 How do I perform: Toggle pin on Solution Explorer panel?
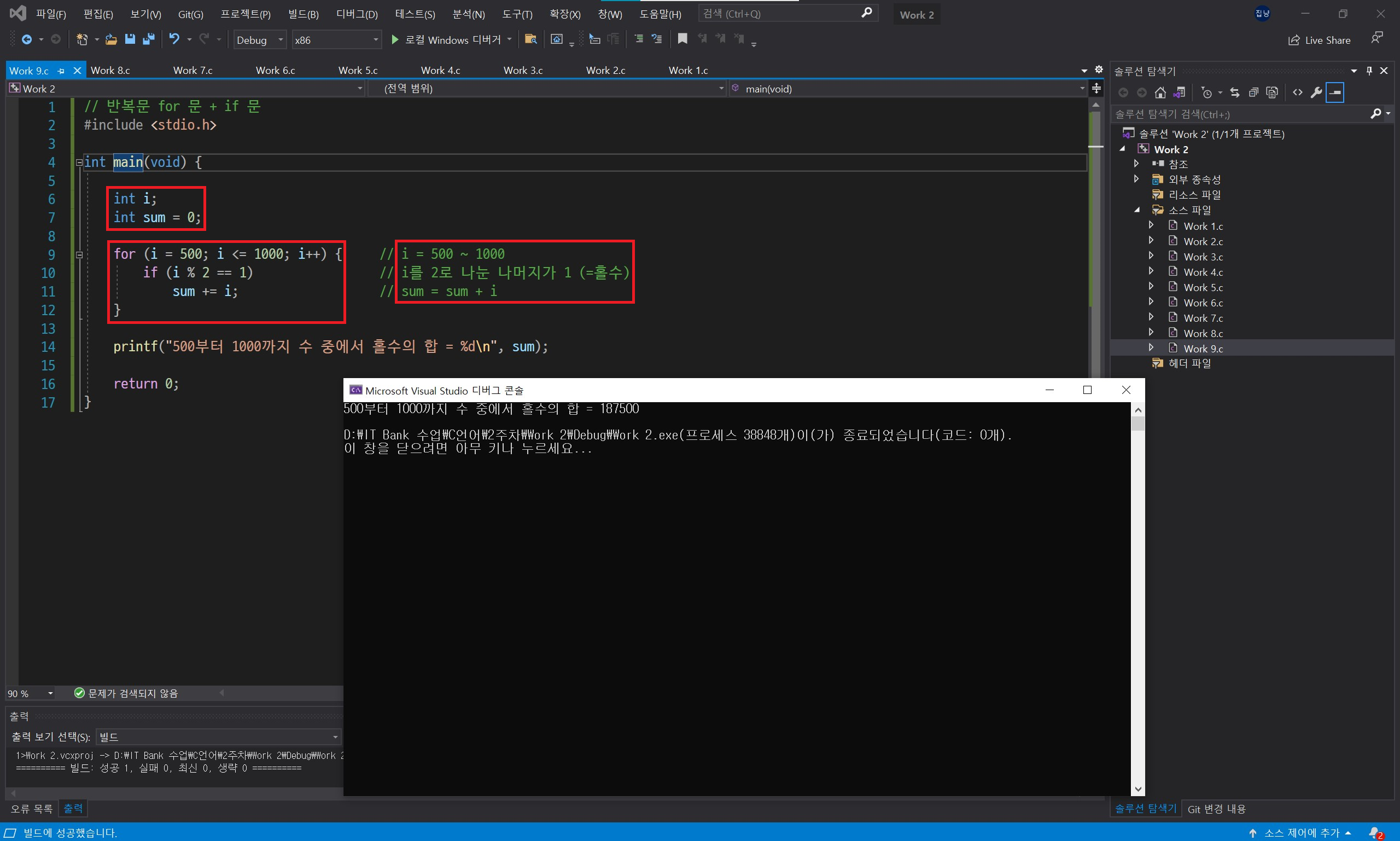1369,71
